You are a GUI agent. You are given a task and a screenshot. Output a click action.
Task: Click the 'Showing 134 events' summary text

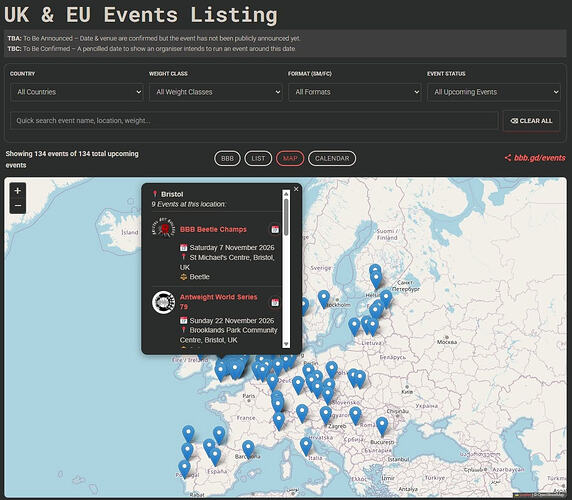click(72, 159)
